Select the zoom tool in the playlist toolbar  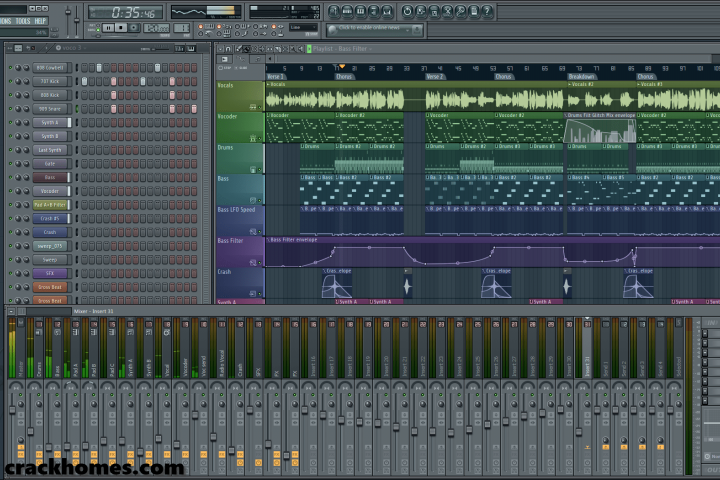point(293,49)
